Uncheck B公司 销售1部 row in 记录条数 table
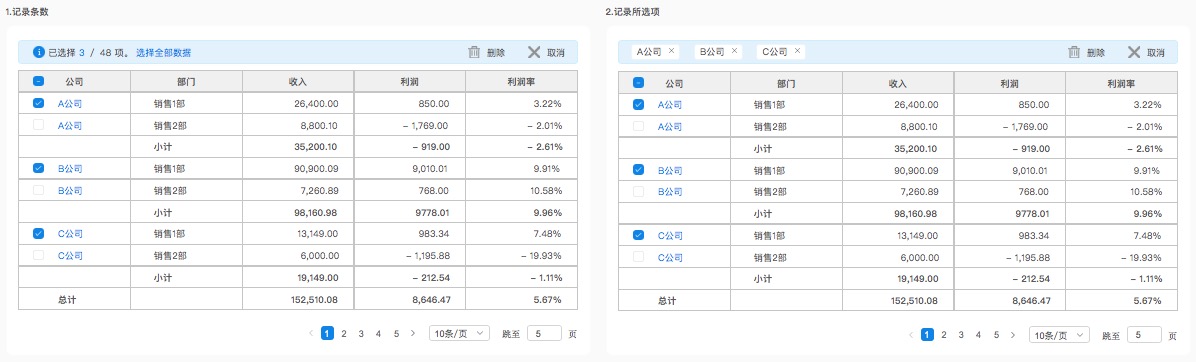Image resolution: width=1196 pixels, height=362 pixels. coord(38,168)
